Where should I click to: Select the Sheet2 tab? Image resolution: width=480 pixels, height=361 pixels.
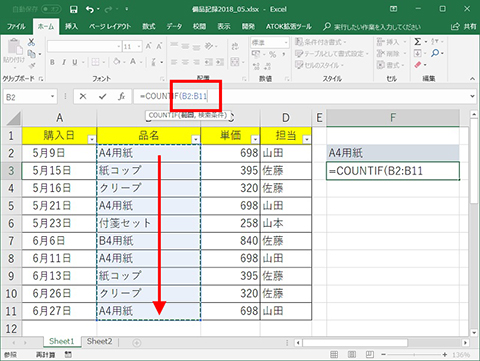tap(99, 341)
